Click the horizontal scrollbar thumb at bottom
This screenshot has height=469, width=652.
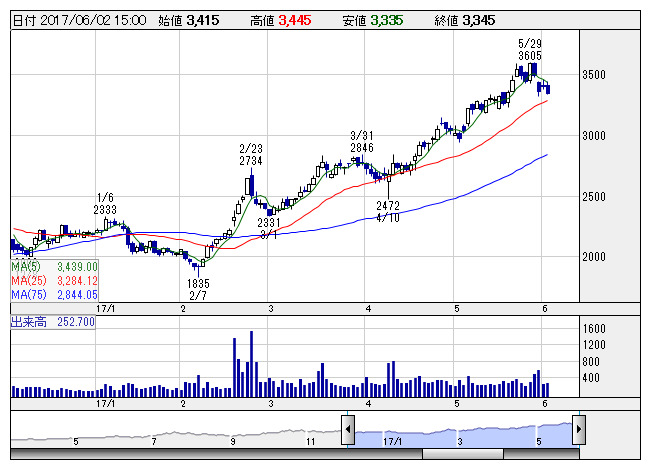(463, 454)
